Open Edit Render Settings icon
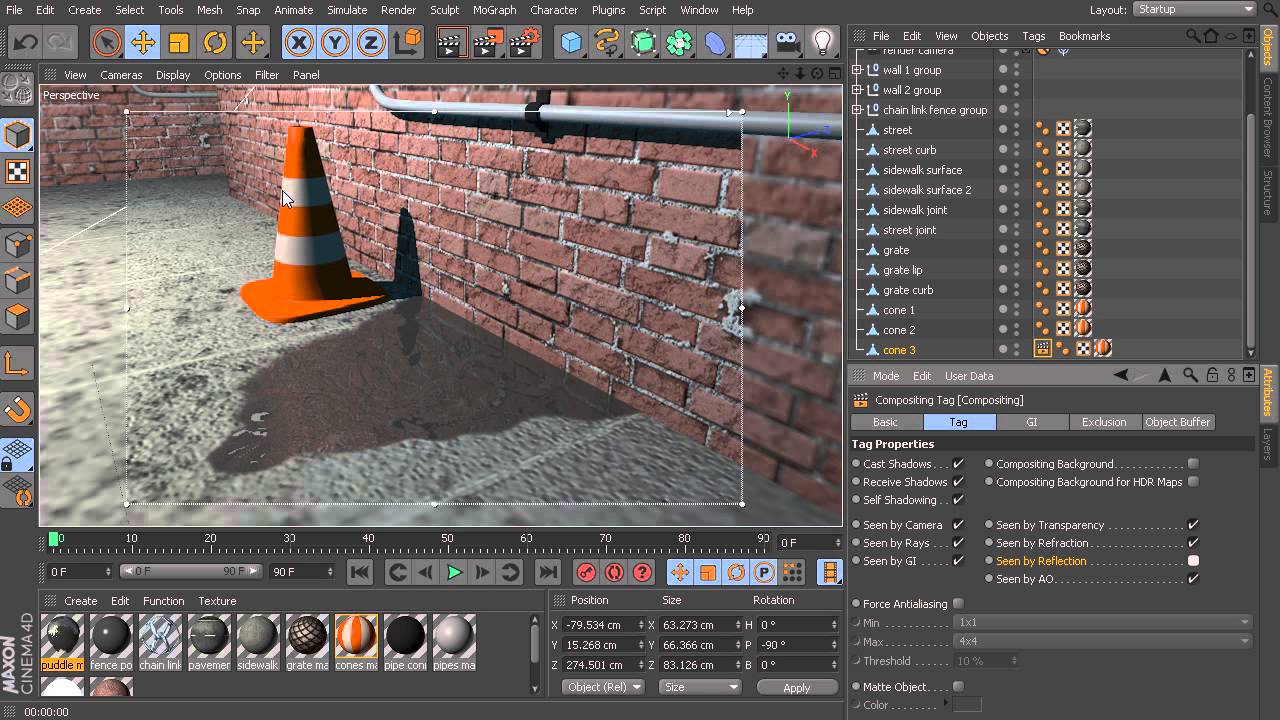This screenshot has height=720, width=1280. tap(524, 43)
